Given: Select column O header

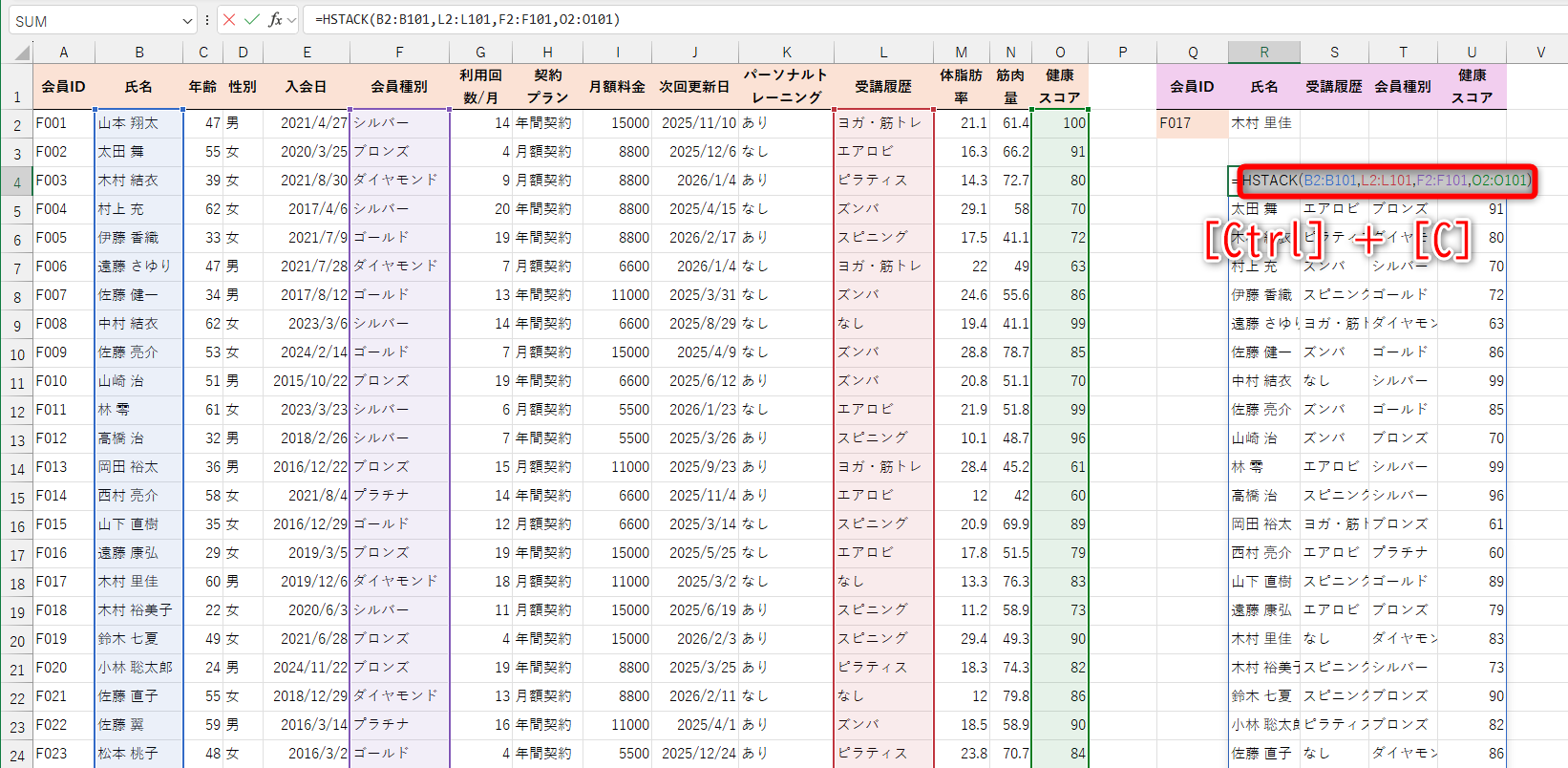Looking at the screenshot, I should point(1060,53).
